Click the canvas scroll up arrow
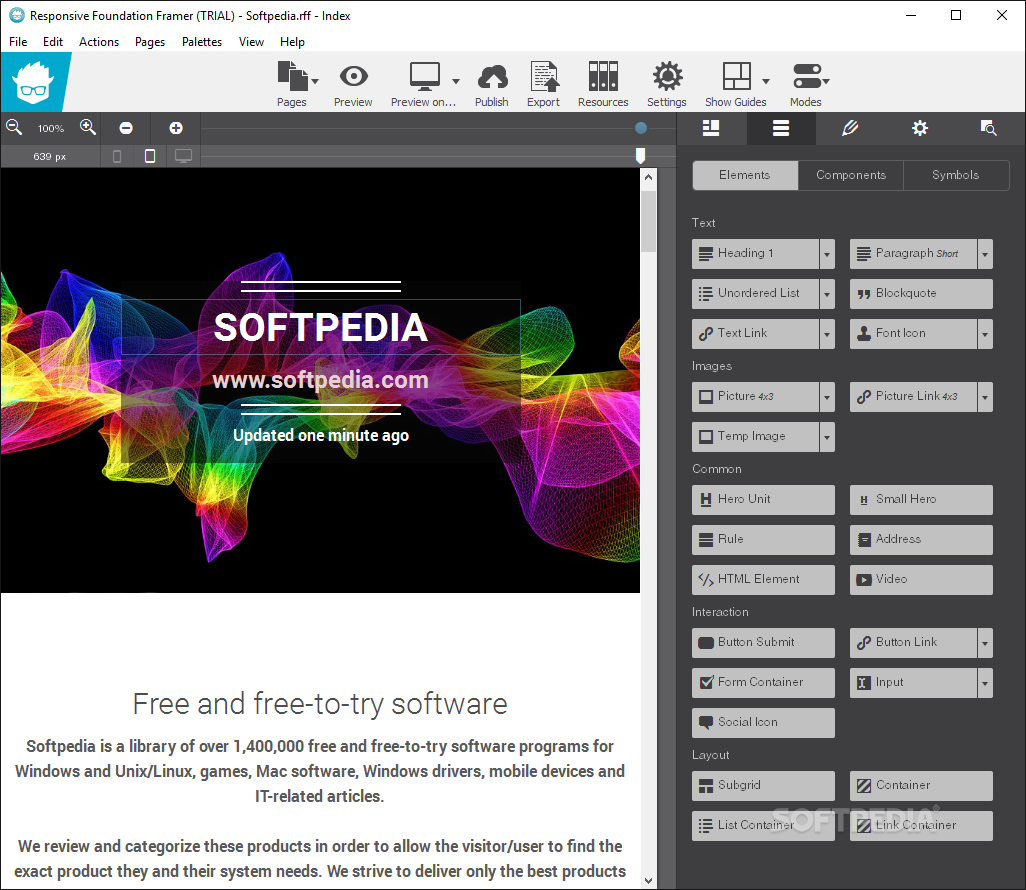 coord(648,177)
